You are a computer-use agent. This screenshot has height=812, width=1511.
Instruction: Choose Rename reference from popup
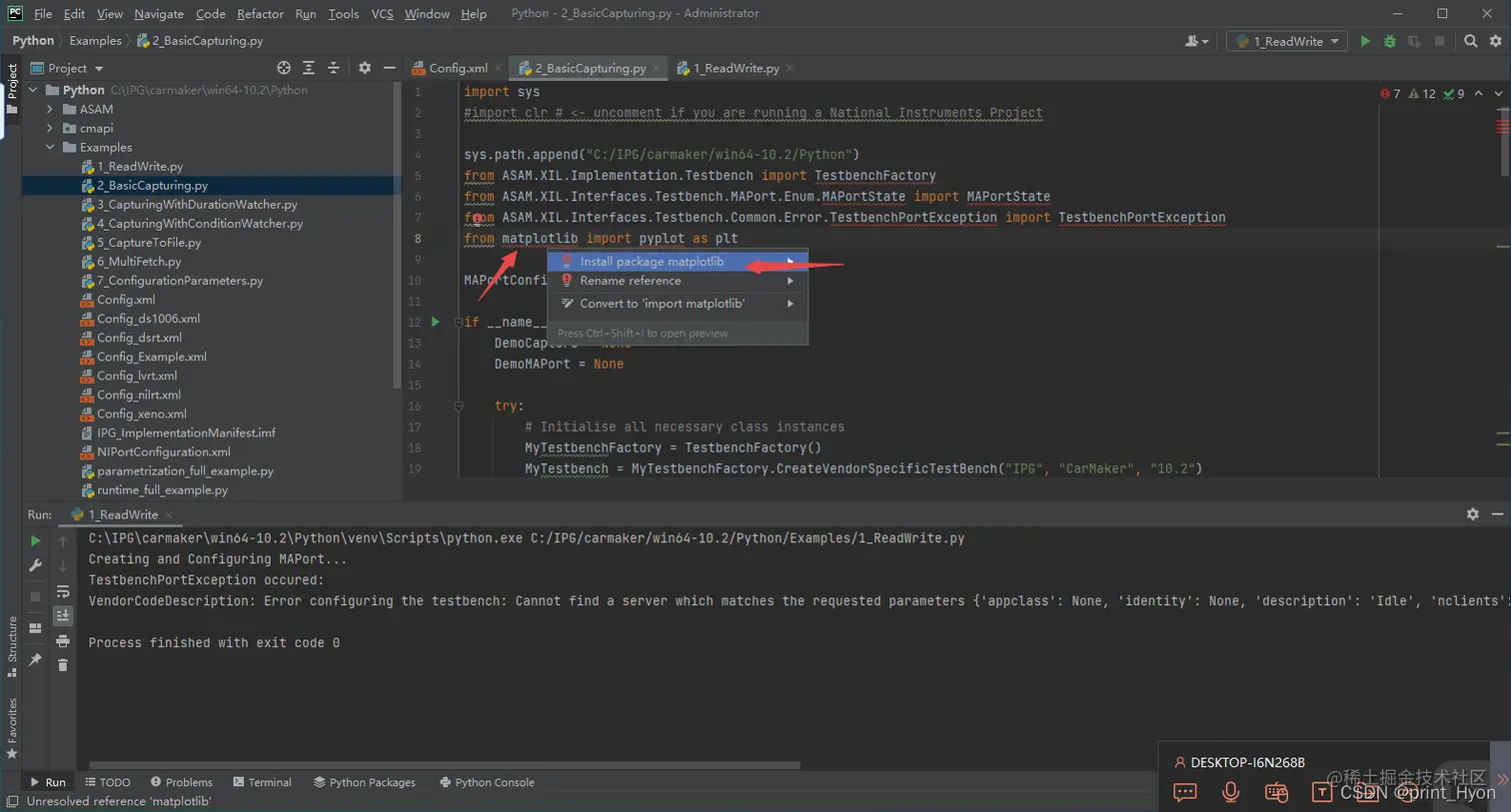678,281
